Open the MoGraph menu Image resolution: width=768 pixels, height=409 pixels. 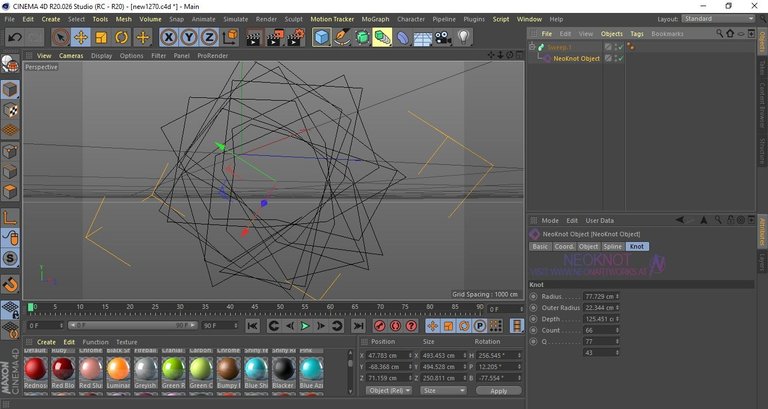375,19
